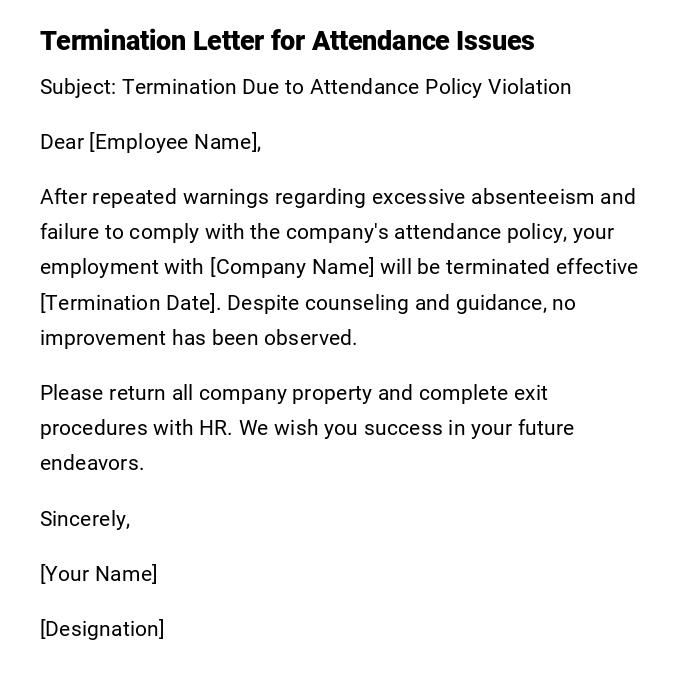Select the "[Company Name]" placeholder
This screenshot has width=700, height=691.
pos(292,267)
